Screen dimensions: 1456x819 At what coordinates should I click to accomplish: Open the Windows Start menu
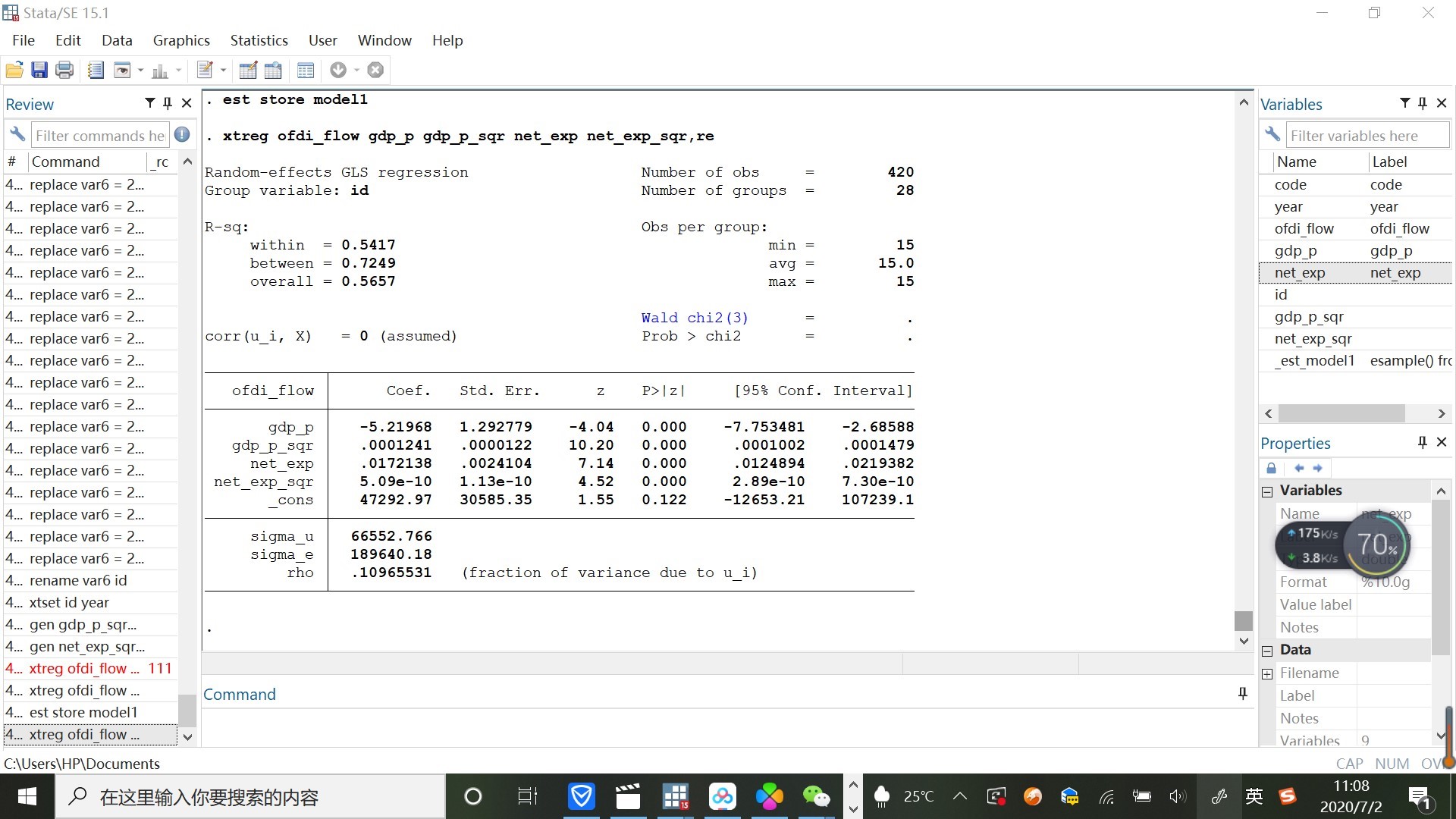[27, 796]
